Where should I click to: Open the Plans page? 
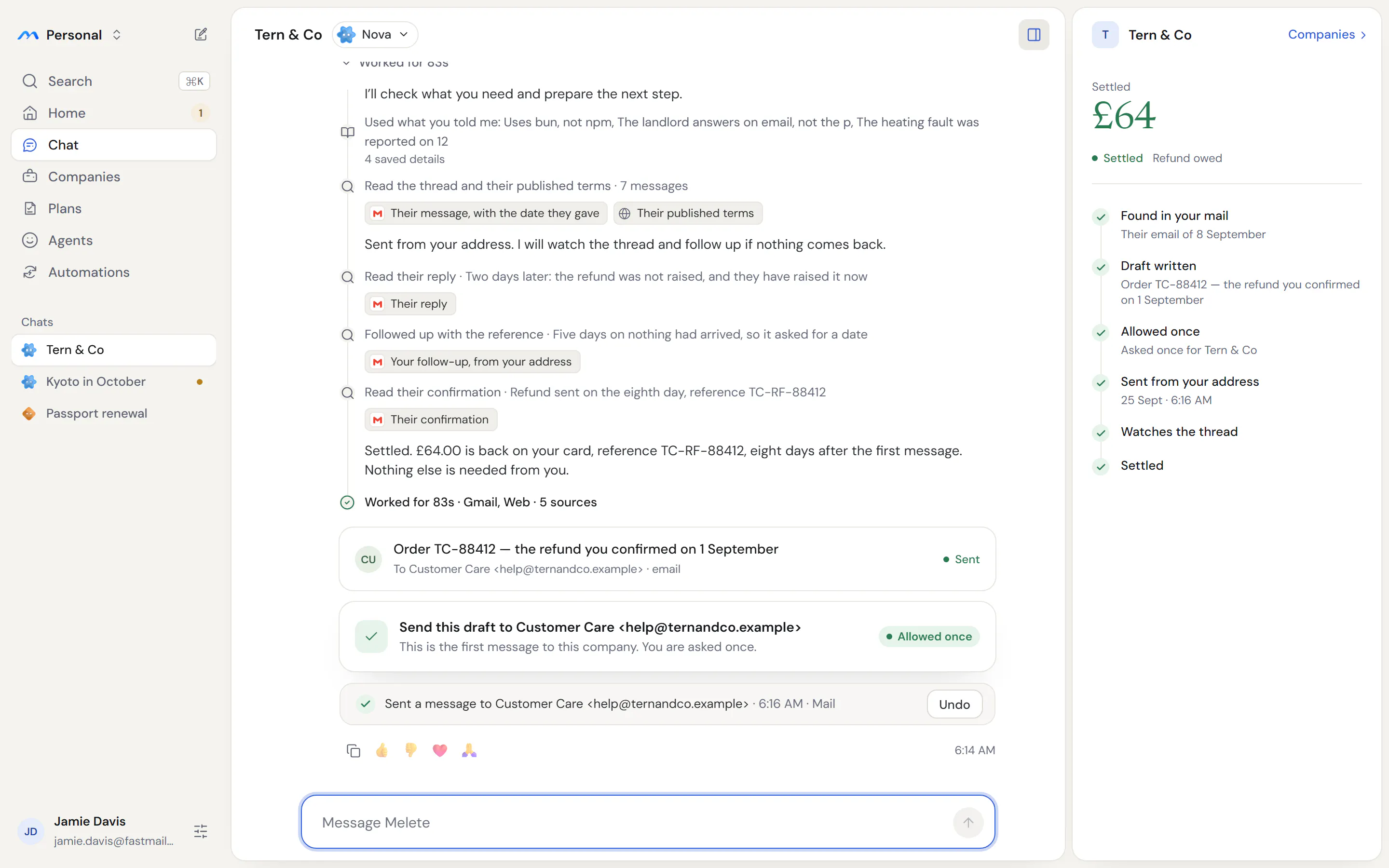[114, 208]
